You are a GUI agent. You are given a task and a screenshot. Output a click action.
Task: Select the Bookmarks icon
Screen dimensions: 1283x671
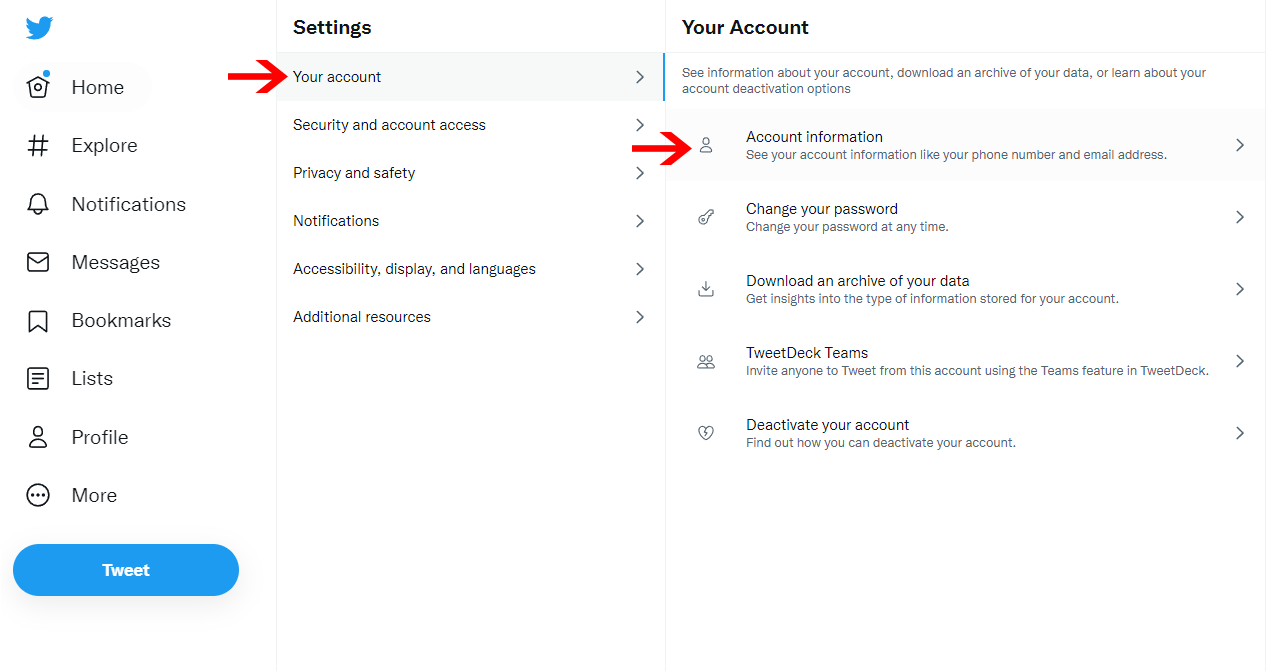pos(38,320)
